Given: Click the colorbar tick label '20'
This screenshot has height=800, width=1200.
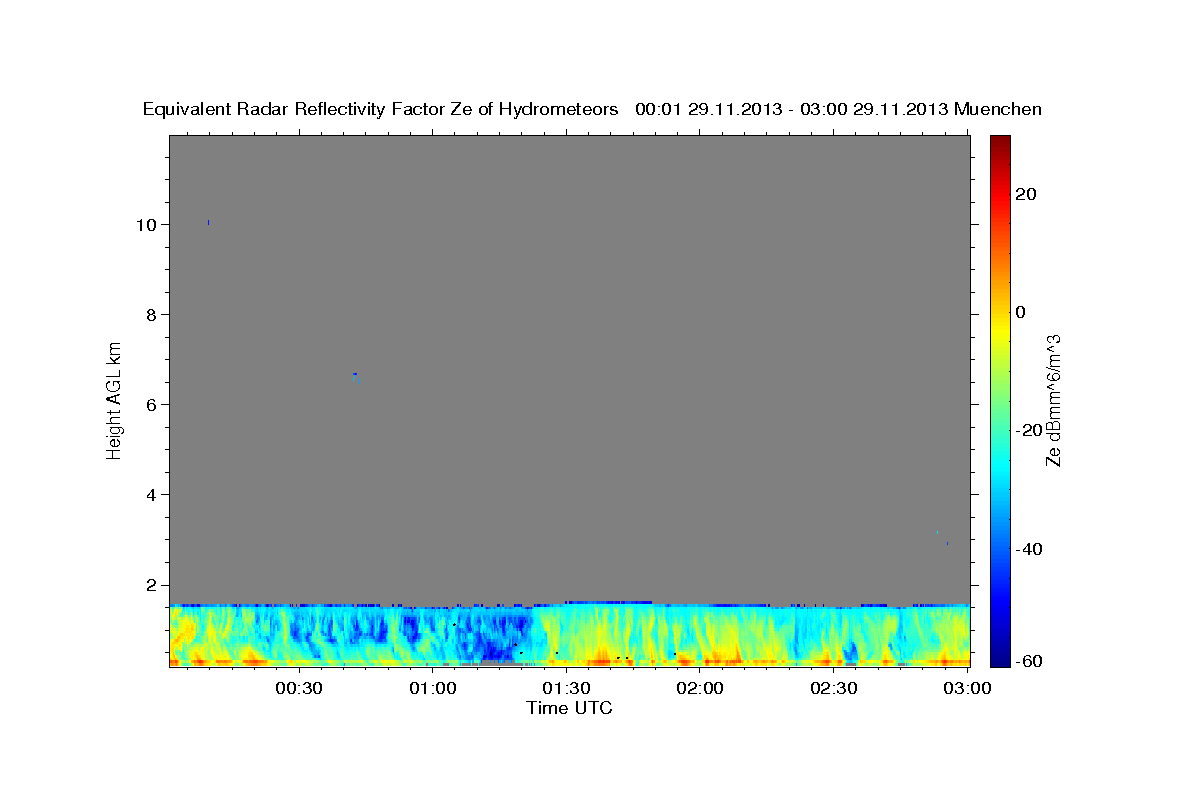Looking at the screenshot, I should 1026,194.
